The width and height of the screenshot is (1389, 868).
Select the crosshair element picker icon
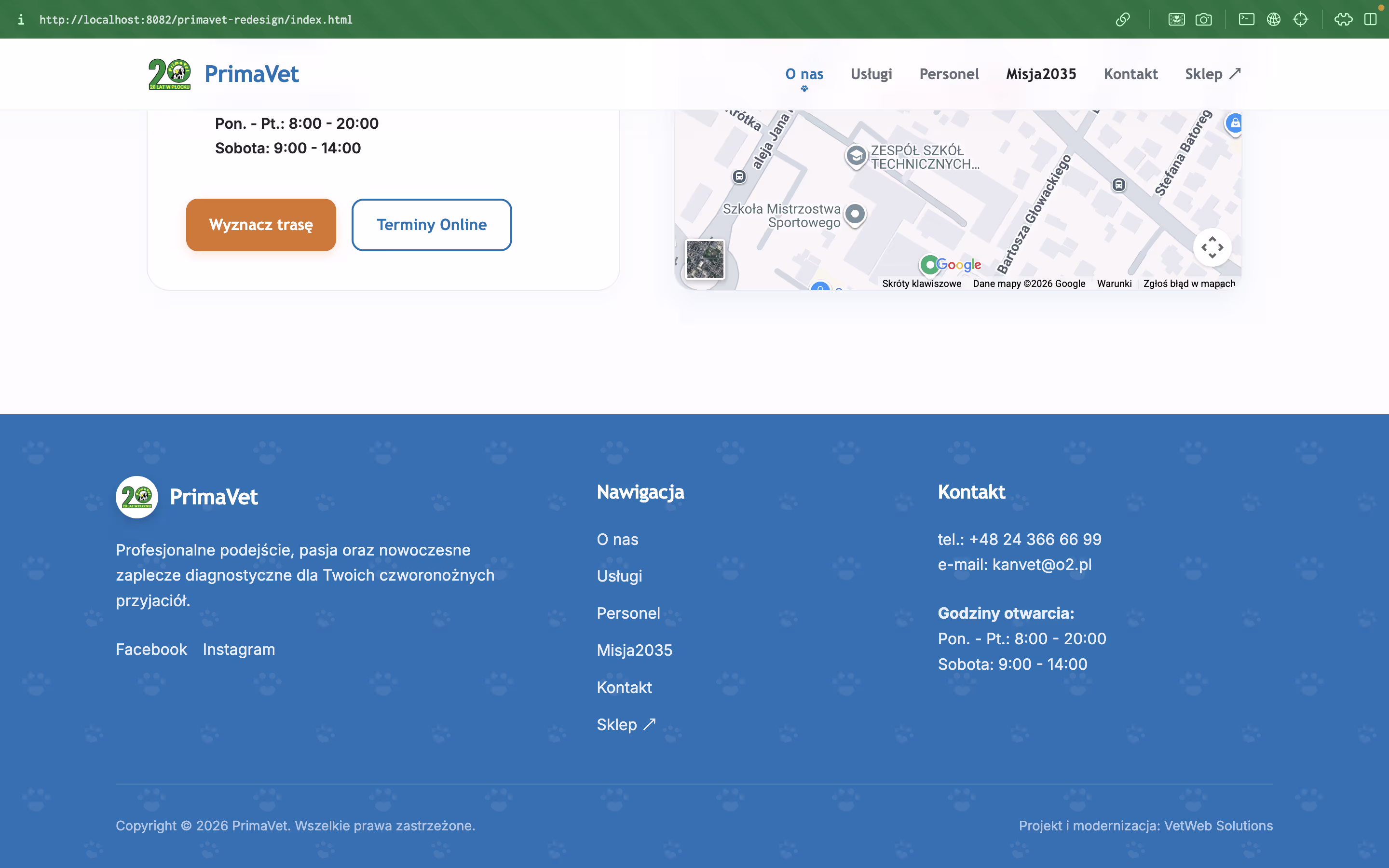pyautogui.click(x=1301, y=19)
